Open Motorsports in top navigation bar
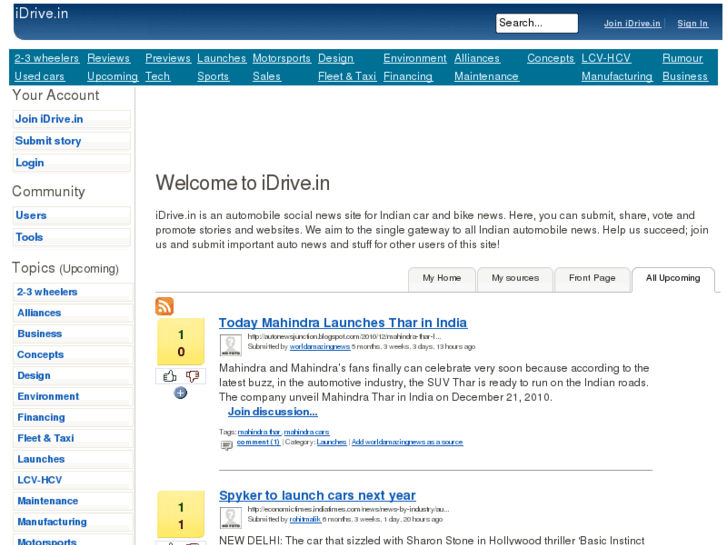 pos(281,58)
